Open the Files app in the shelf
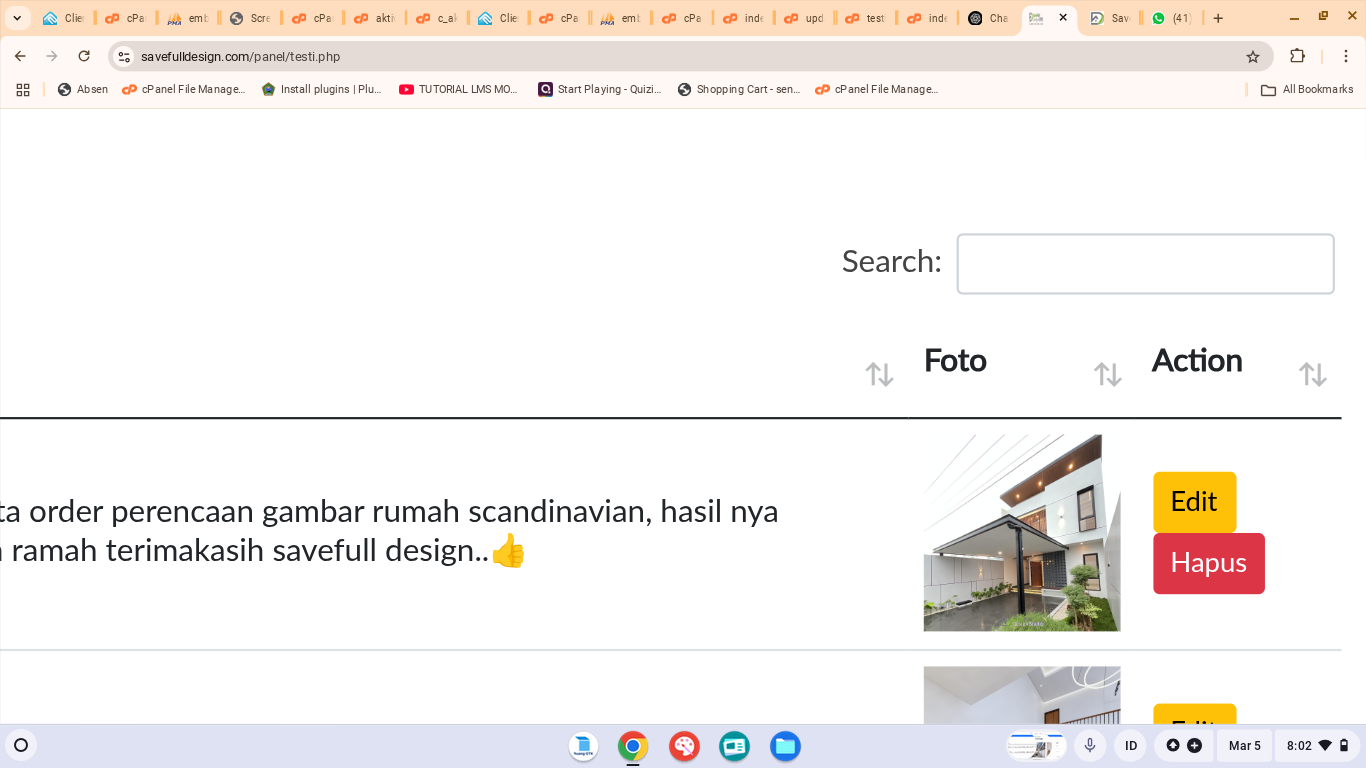 785,746
